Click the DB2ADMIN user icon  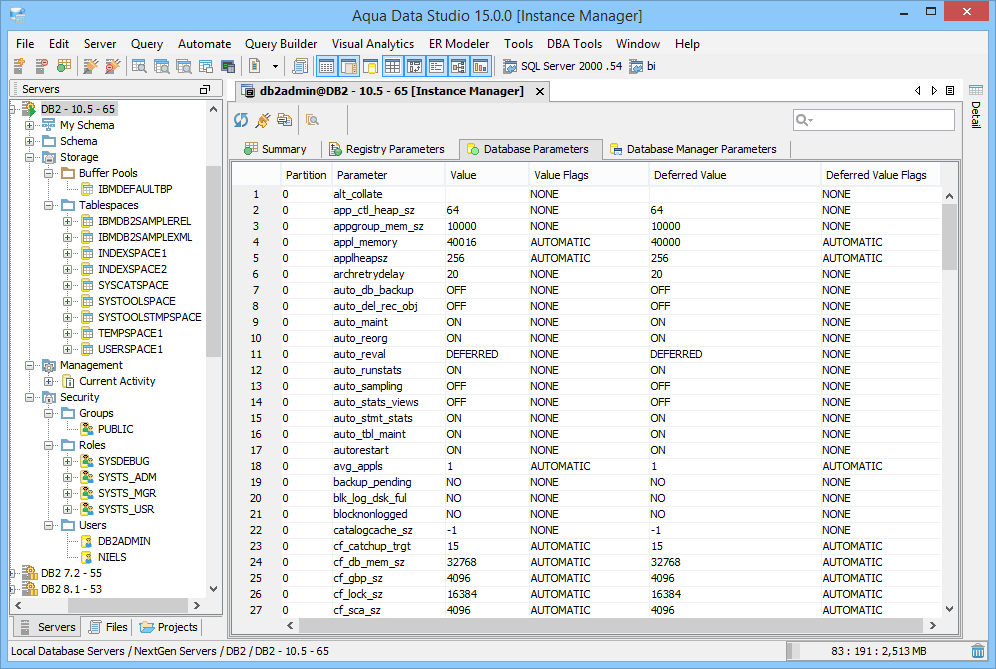pos(88,541)
